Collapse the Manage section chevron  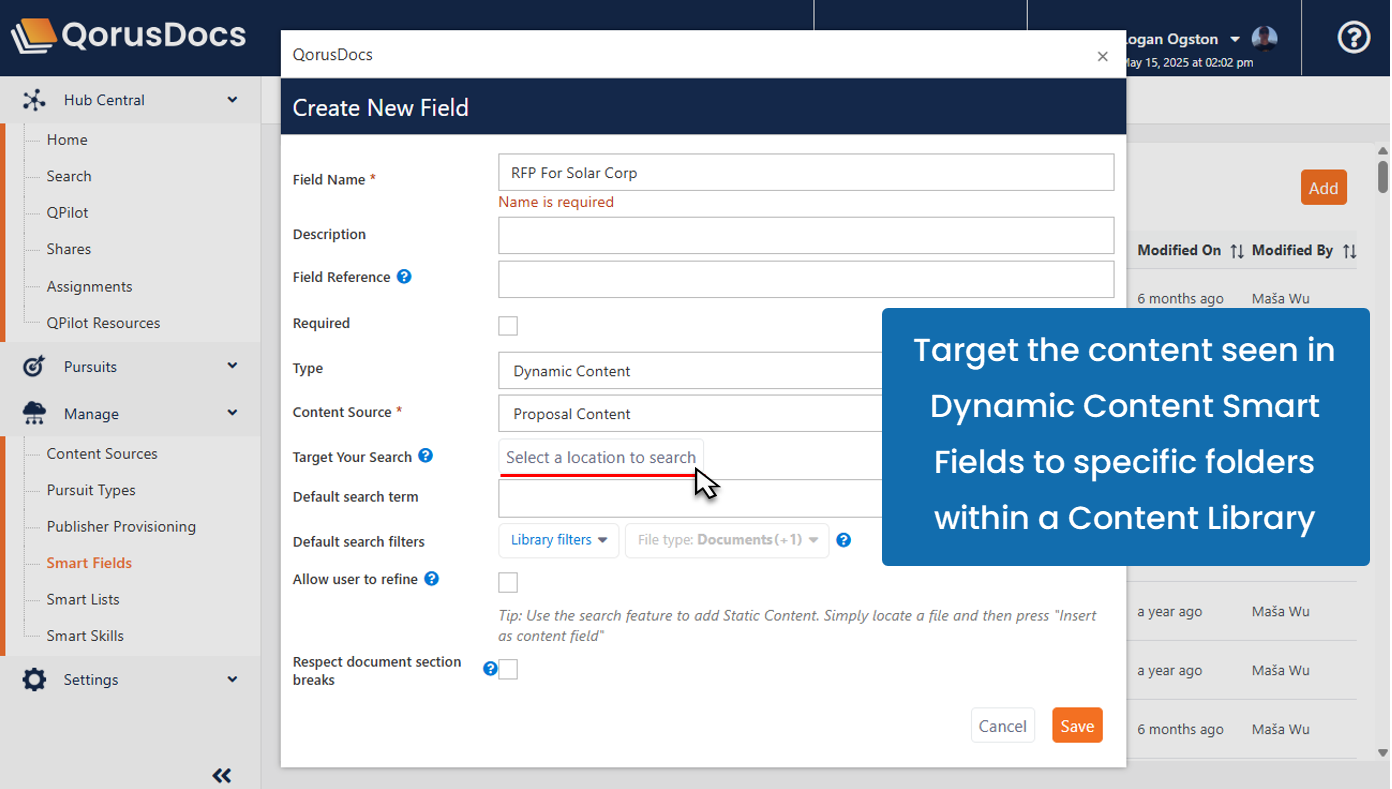(x=232, y=413)
